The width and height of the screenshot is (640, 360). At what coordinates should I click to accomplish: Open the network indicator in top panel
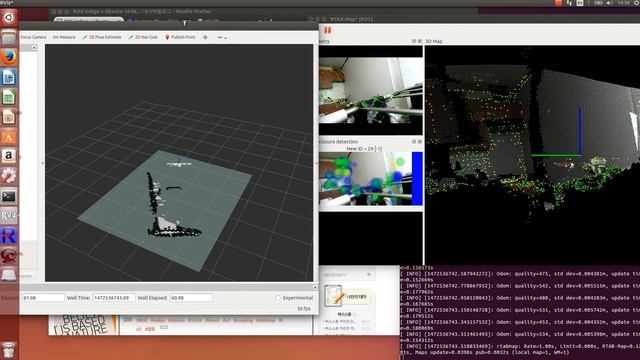[x=569, y=3]
